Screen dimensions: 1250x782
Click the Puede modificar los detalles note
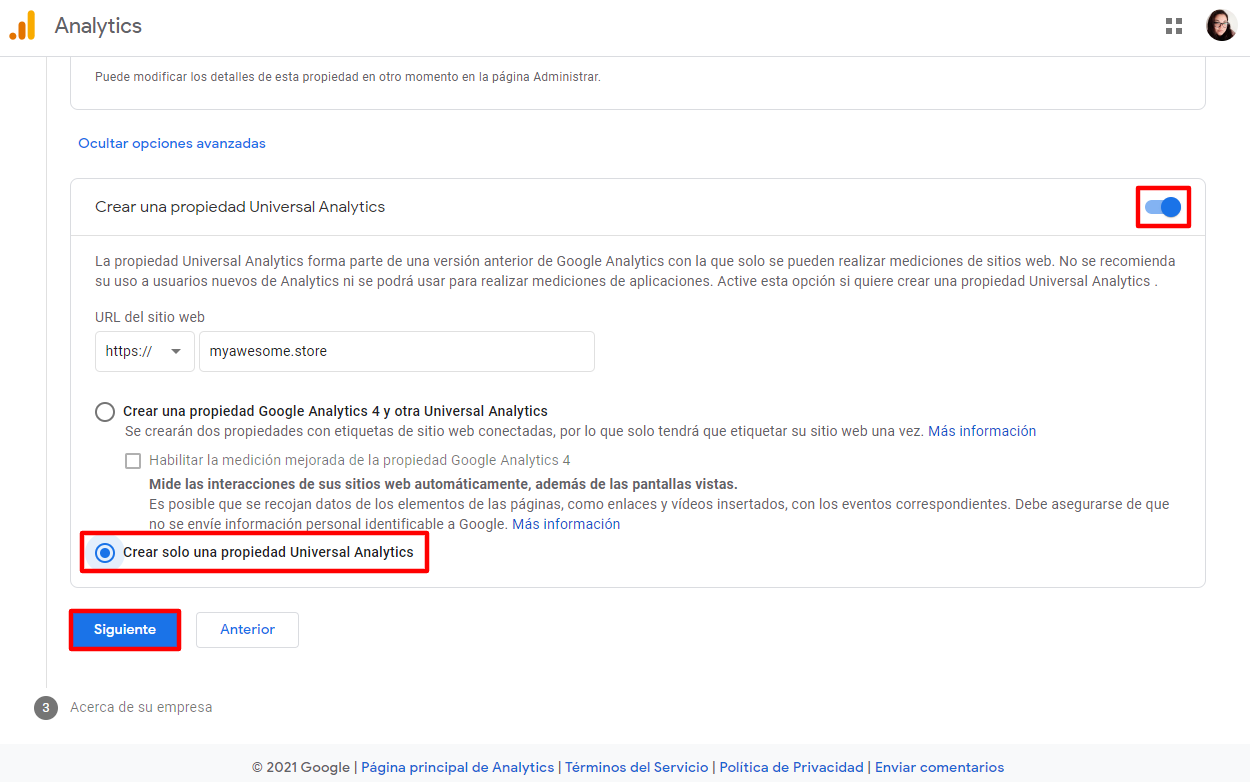click(348, 76)
